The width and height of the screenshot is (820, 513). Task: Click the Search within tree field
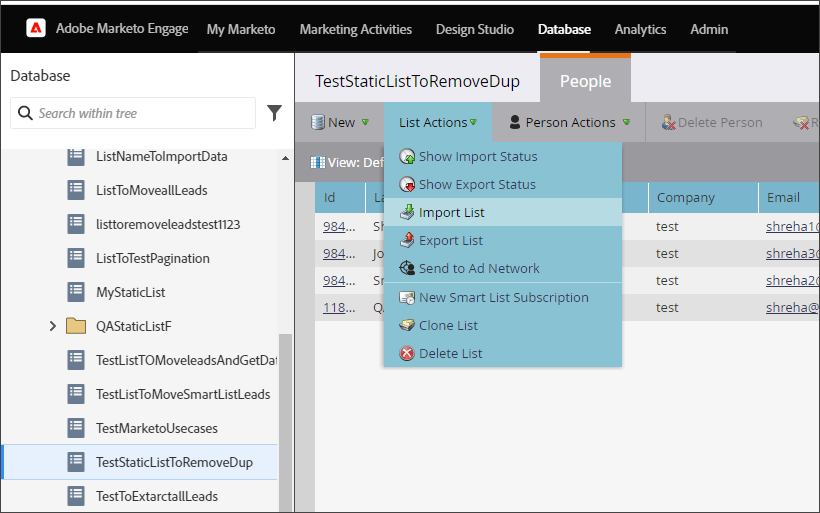point(133,113)
